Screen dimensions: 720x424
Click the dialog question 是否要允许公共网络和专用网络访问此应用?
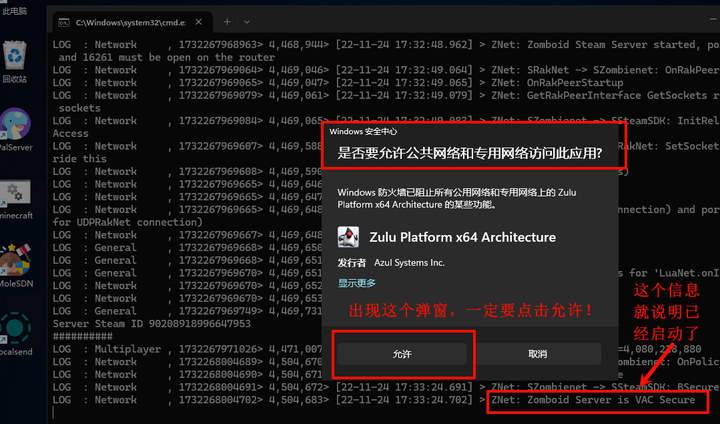click(470, 153)
